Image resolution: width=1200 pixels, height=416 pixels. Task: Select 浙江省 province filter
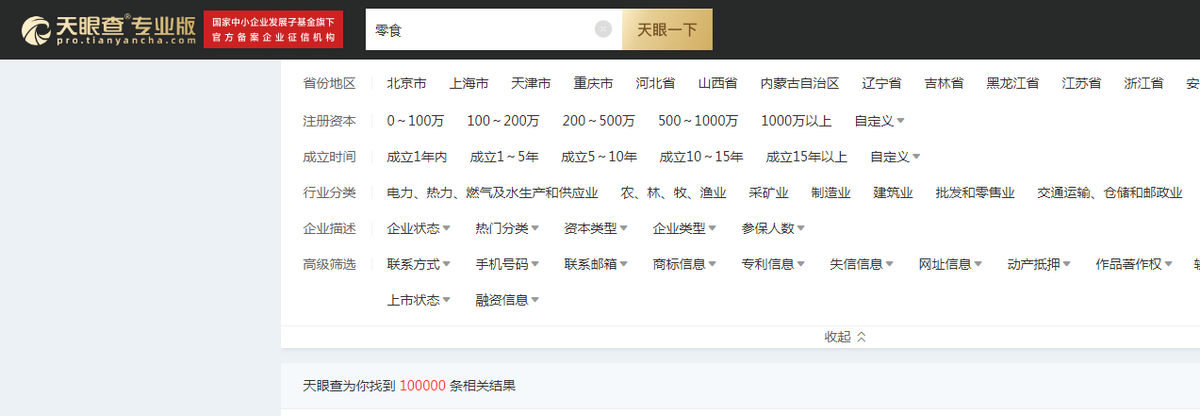(x=1143, y=84)
